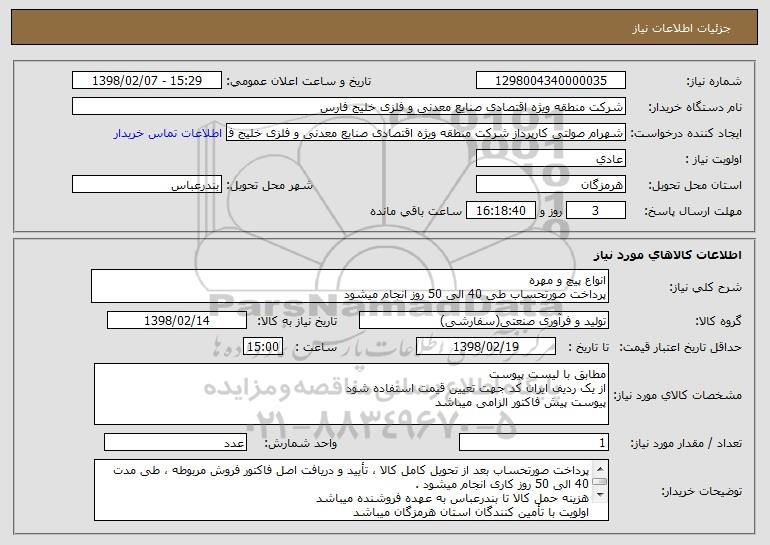Click the label مشخصات کالای مورد نیاز

click(x=679, y=395)
